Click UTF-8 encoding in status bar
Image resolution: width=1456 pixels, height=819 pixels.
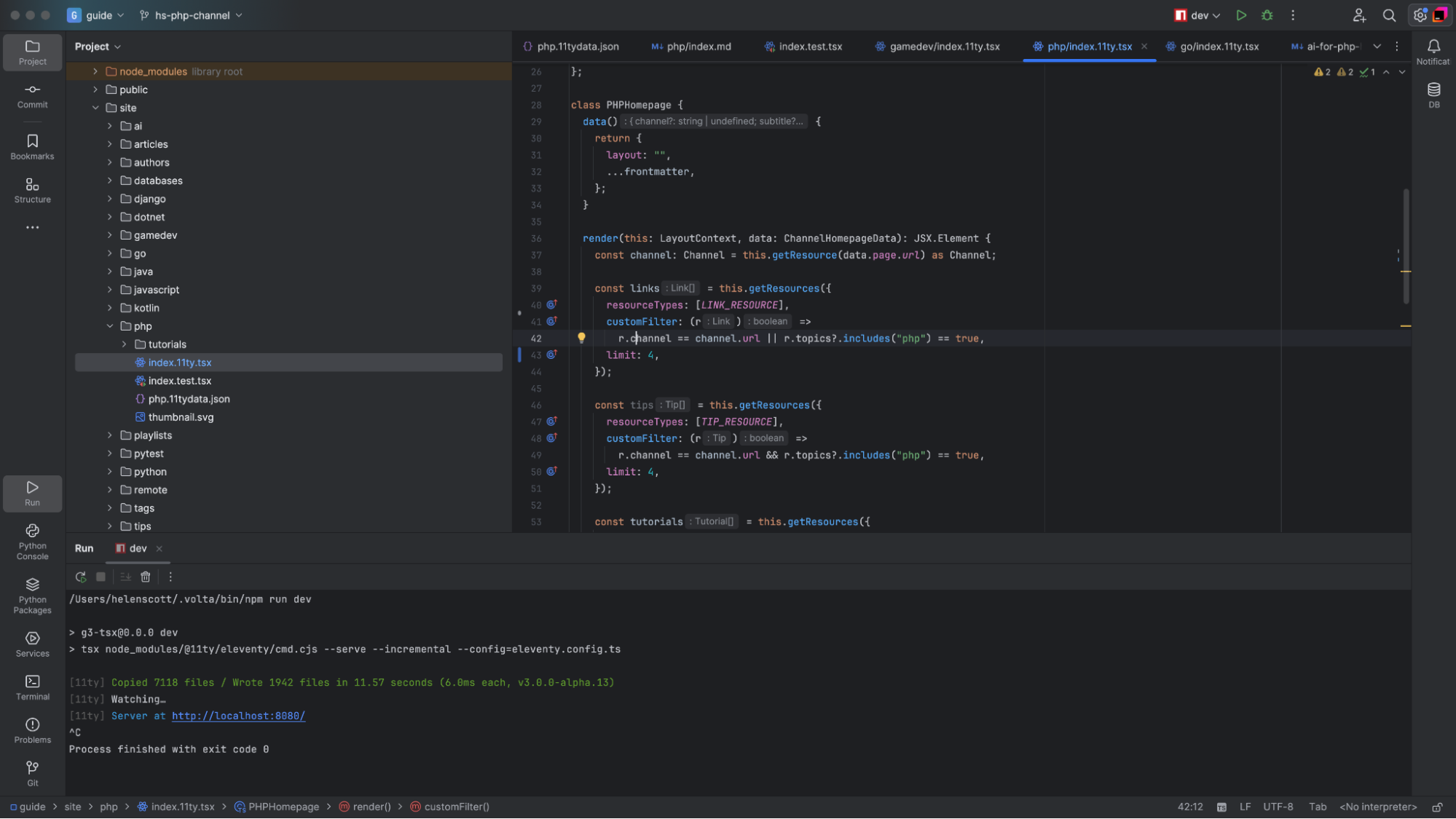pos(1278,807)
